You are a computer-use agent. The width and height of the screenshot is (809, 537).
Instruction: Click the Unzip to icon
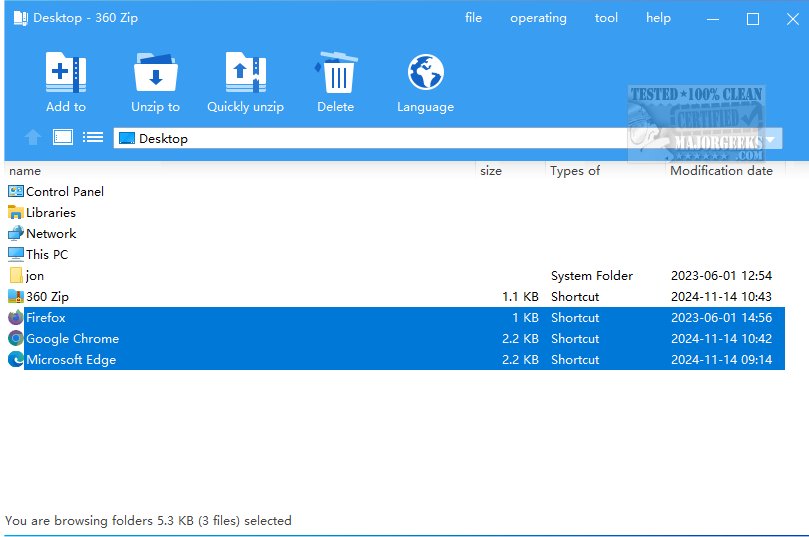tap(155, 74)
